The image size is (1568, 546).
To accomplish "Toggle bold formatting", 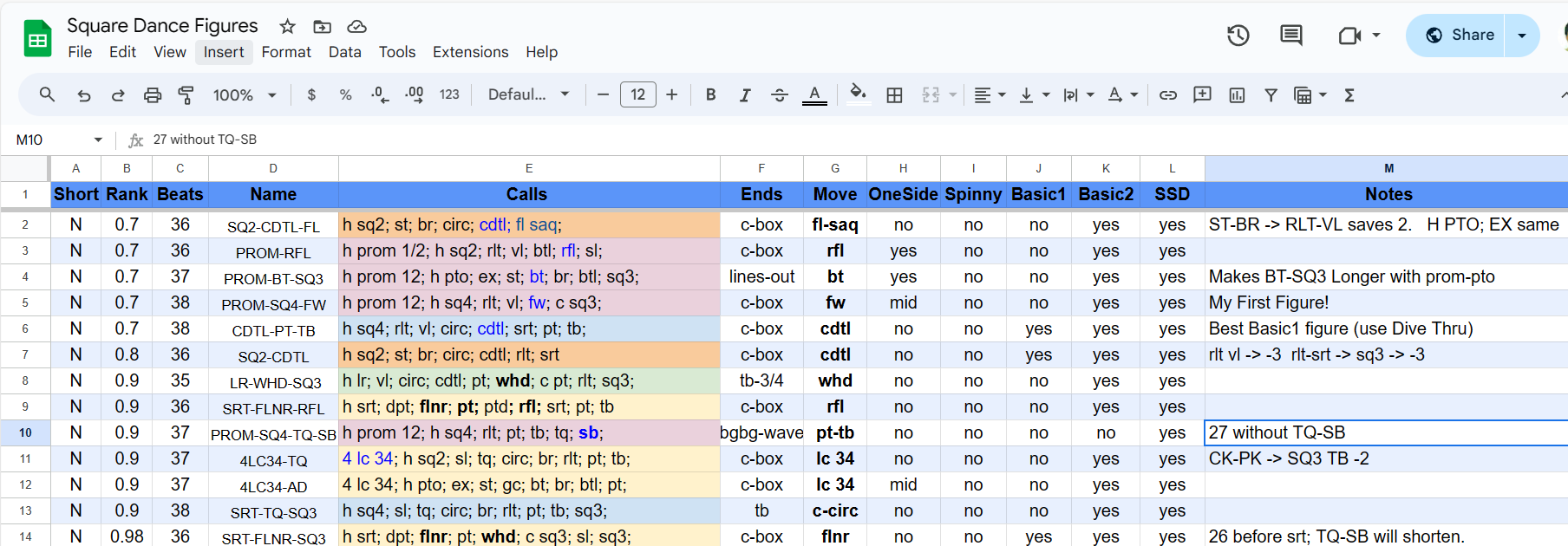I will [710, 95].
